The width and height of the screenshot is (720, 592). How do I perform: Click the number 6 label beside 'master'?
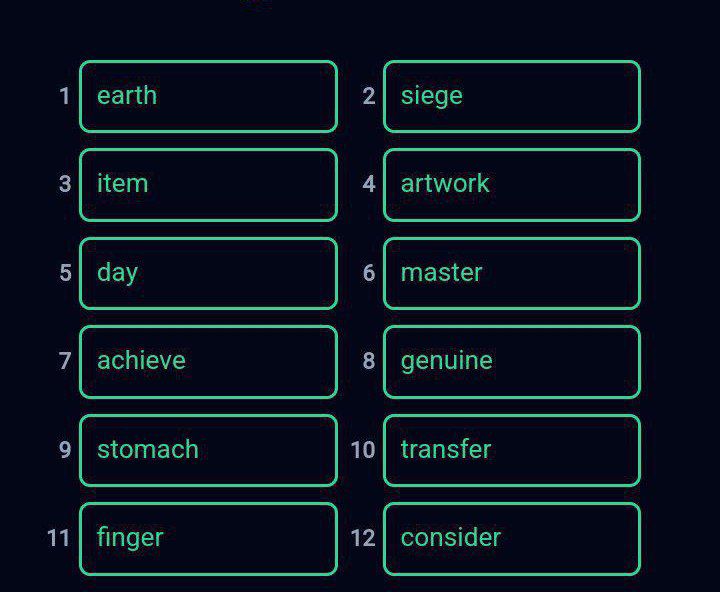coord(369,273)
